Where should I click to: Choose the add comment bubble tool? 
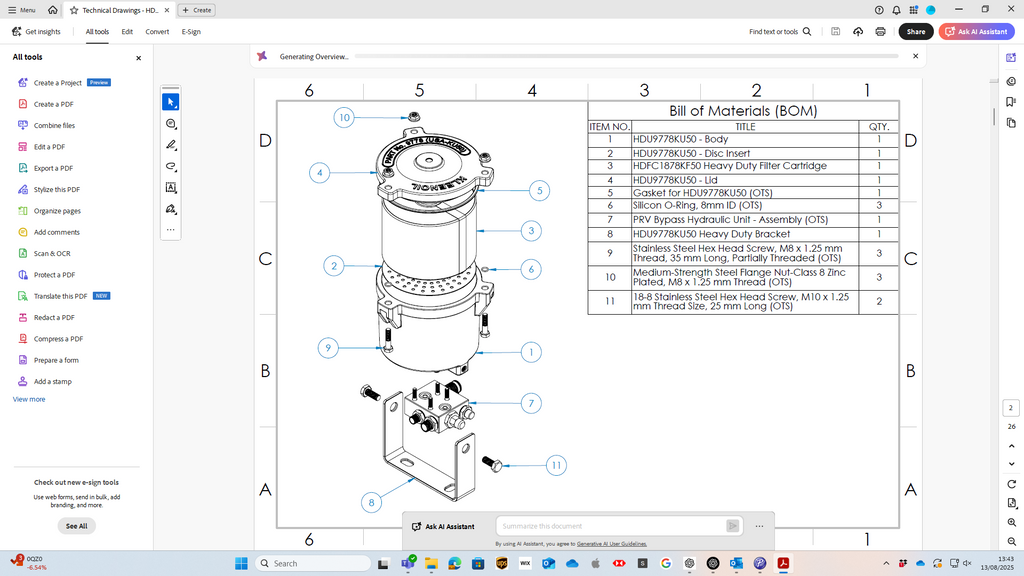(170, 123)
